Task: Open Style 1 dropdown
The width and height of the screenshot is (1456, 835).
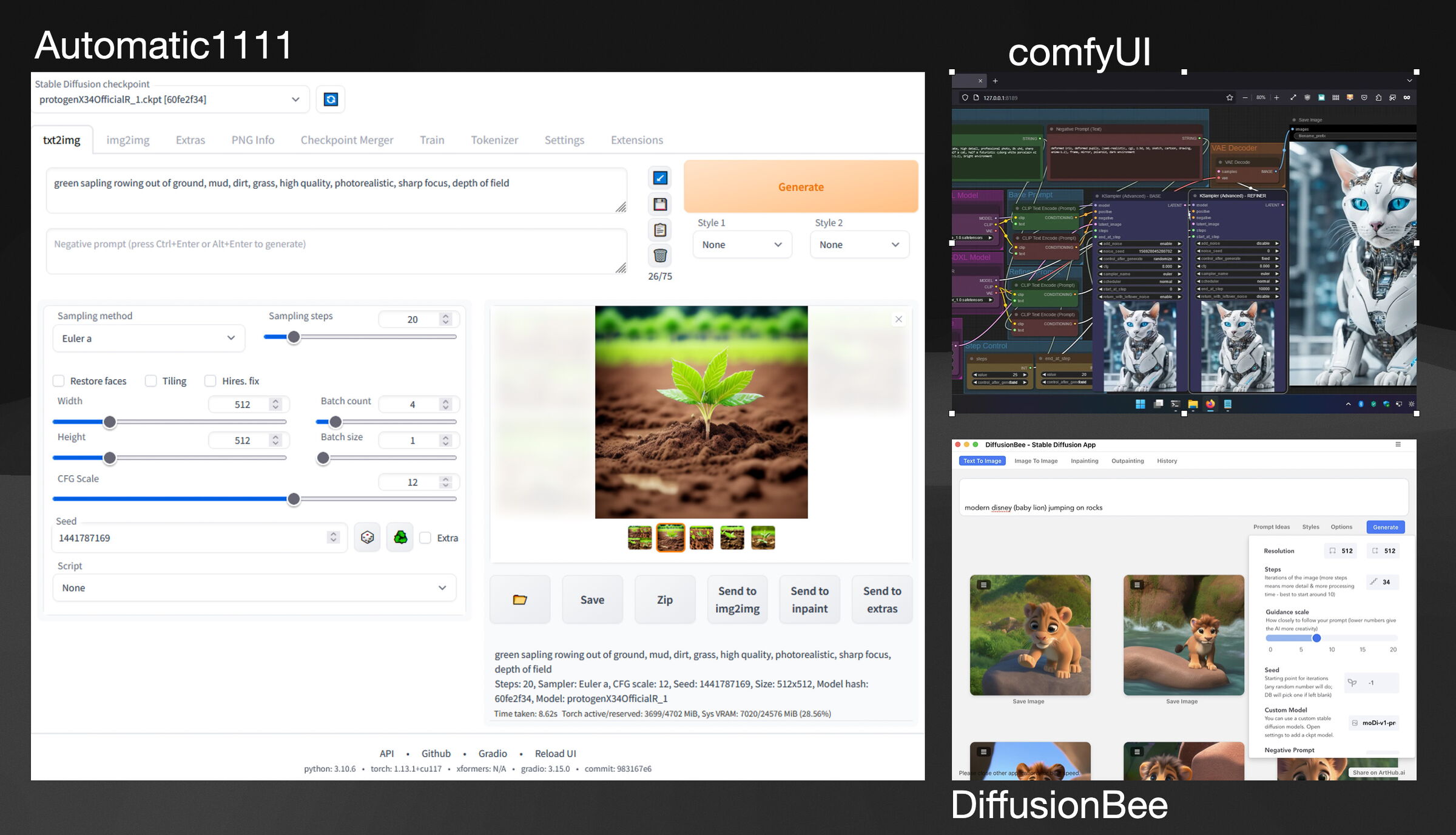Action: click(743, 245)
